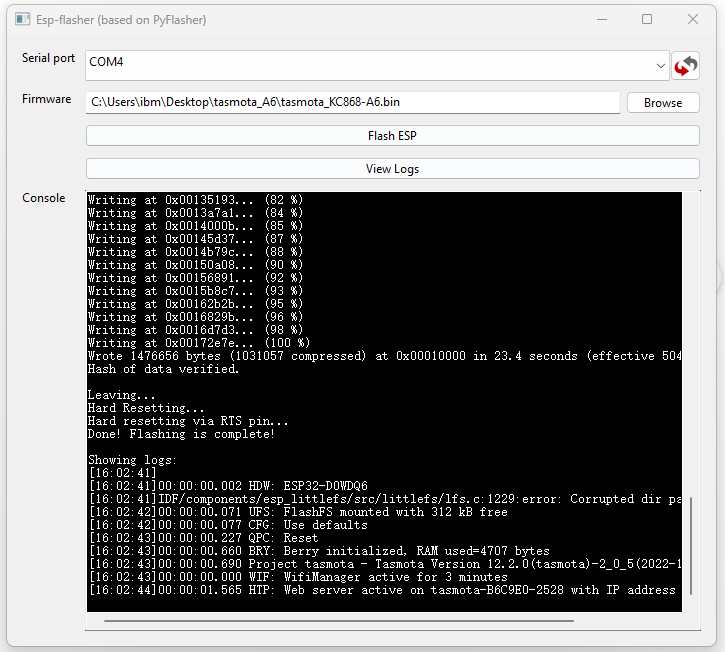This screenshot has height=652, width=725.
Task: Click the "Firmware" label
Action: (x=46, y=99)
